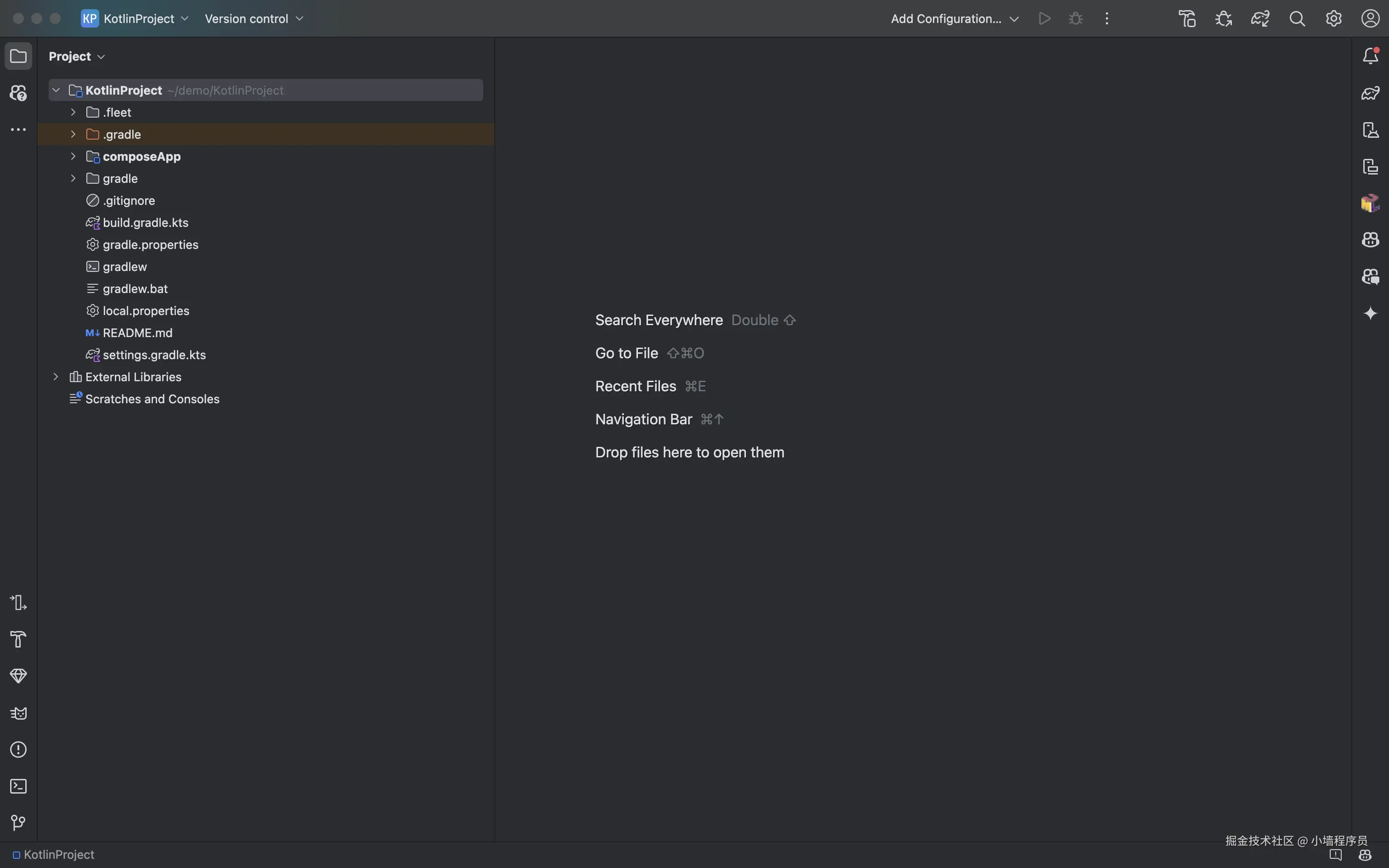Open the Version control menu
This screenshot has height=868, width=1389.
(254, 18)
